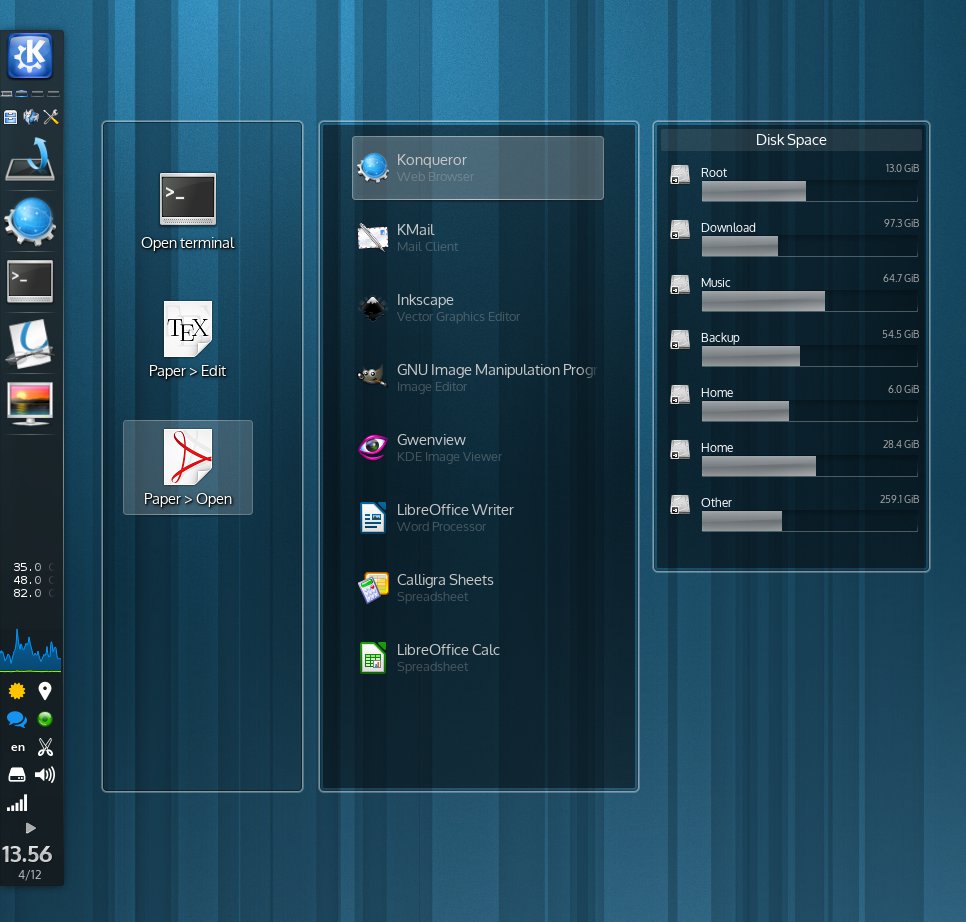Click the dragon mascot icon in panel
Image resolution: width=966 pixels, height=922 pixels.
pyautogui.click(x=31, y=117)
